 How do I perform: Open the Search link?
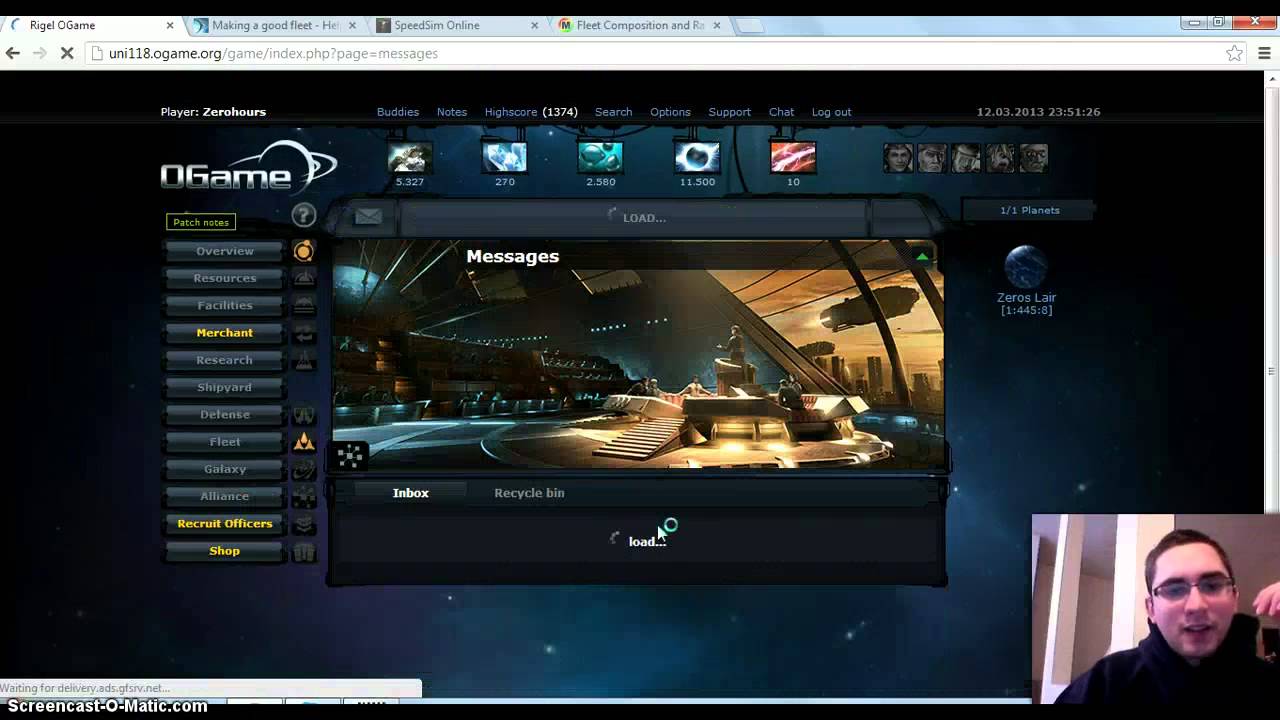pos(613,112)
